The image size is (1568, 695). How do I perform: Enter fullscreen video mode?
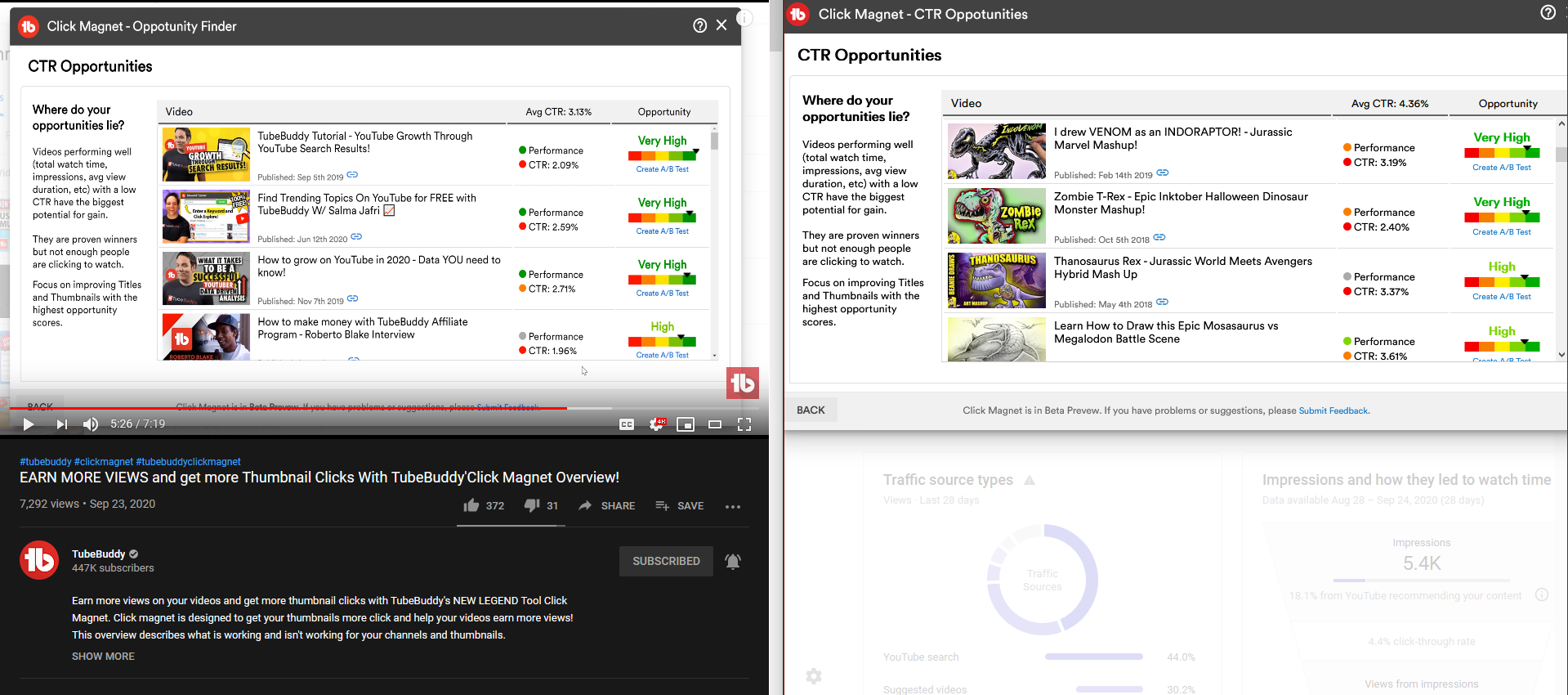pos(744,424)
